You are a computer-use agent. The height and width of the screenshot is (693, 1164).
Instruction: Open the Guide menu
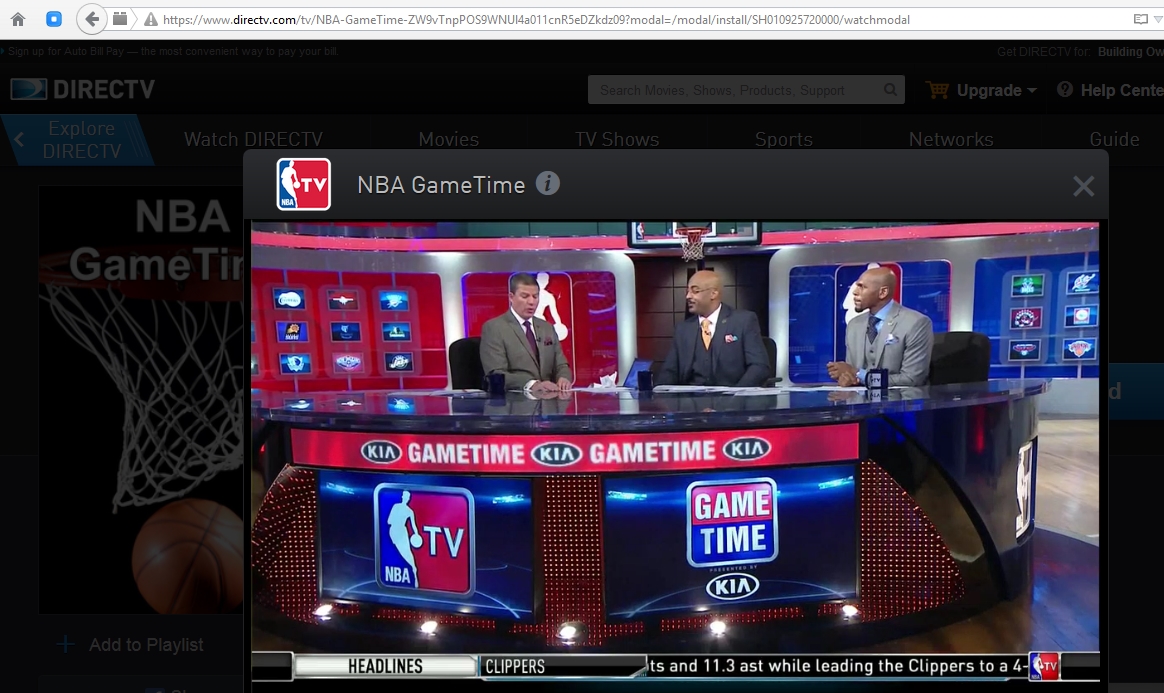tap(1114, 139)
